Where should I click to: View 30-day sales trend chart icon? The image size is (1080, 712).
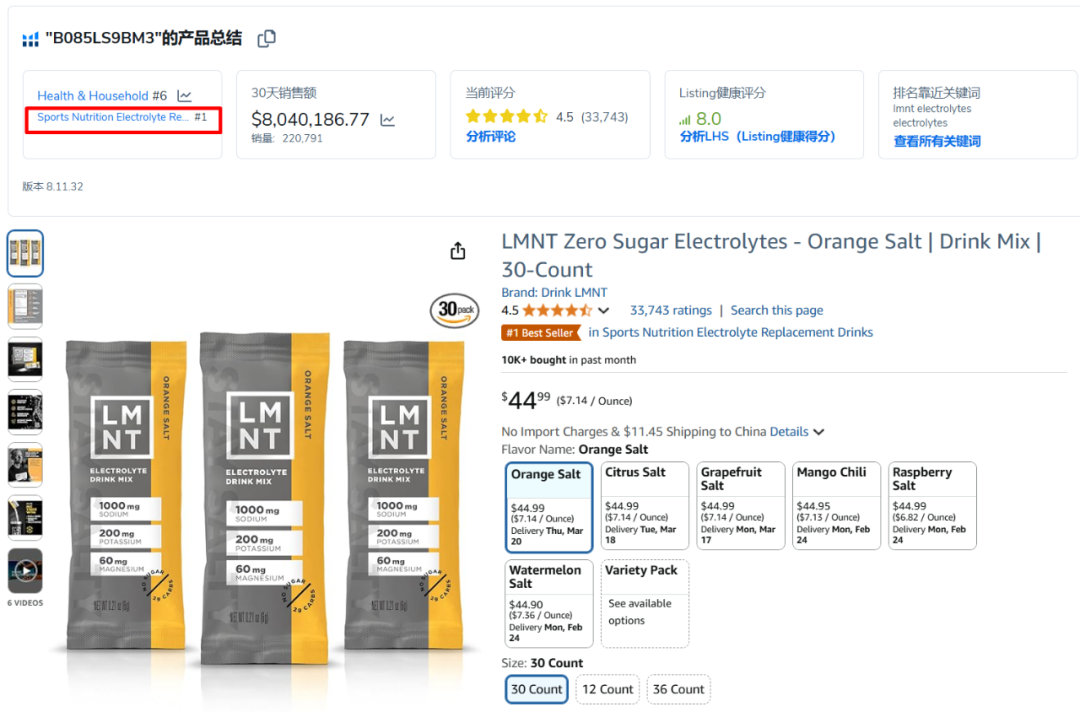[x=388, y=121]
